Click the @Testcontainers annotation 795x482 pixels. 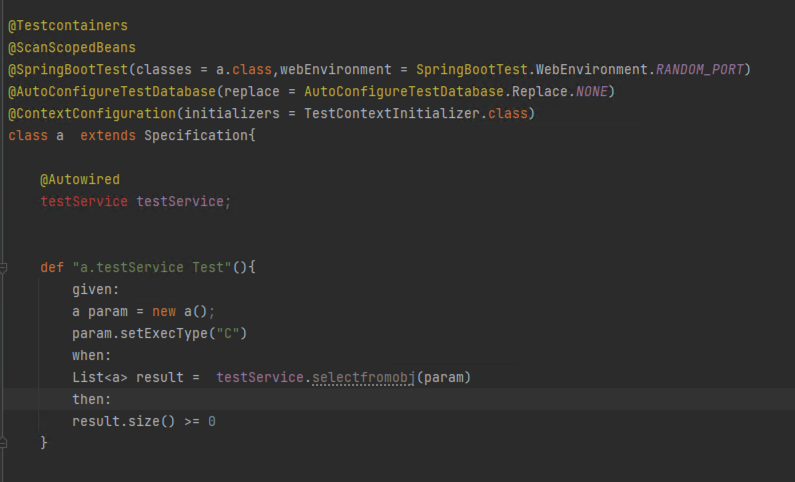68,25
